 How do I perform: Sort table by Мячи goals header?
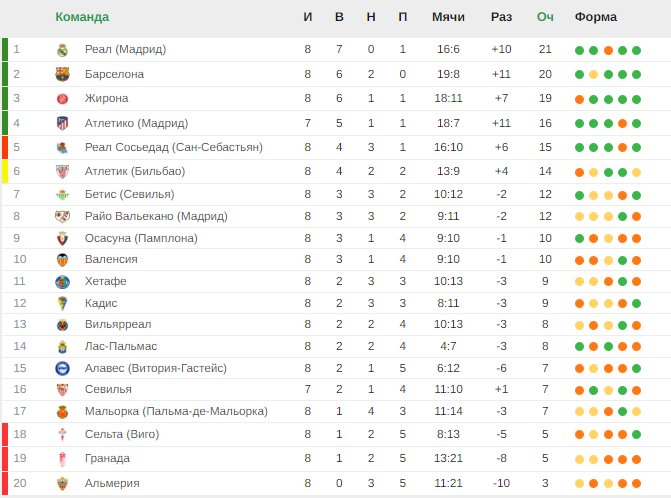448,17
